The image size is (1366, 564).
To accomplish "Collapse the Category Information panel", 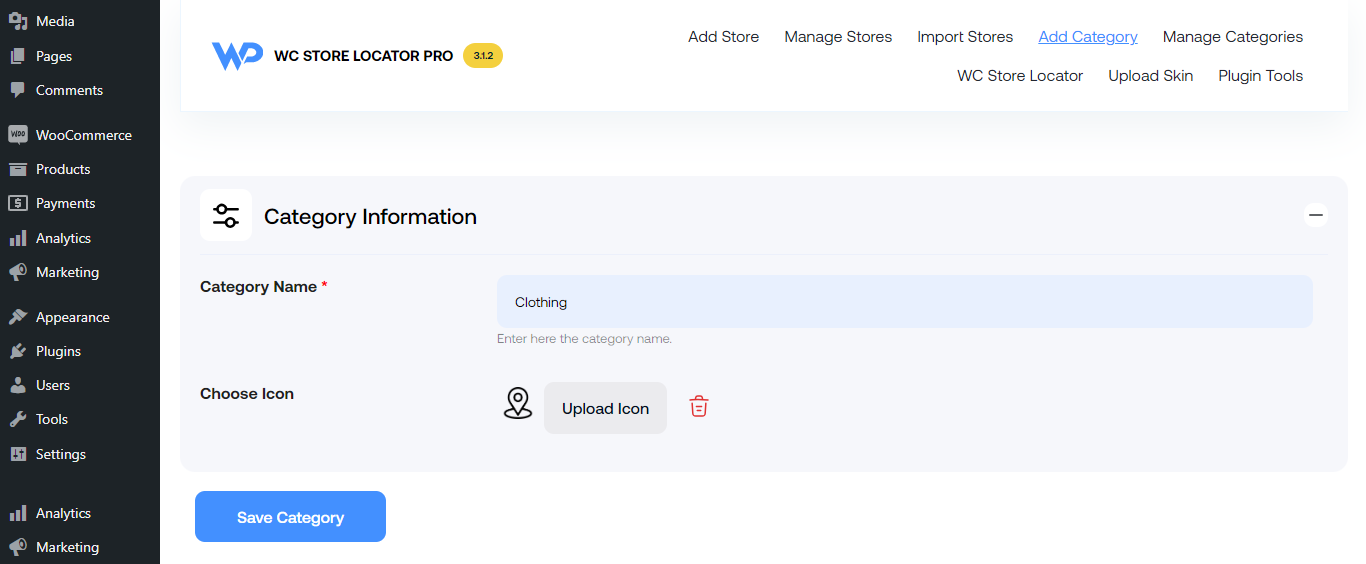I will [1316, 215].
